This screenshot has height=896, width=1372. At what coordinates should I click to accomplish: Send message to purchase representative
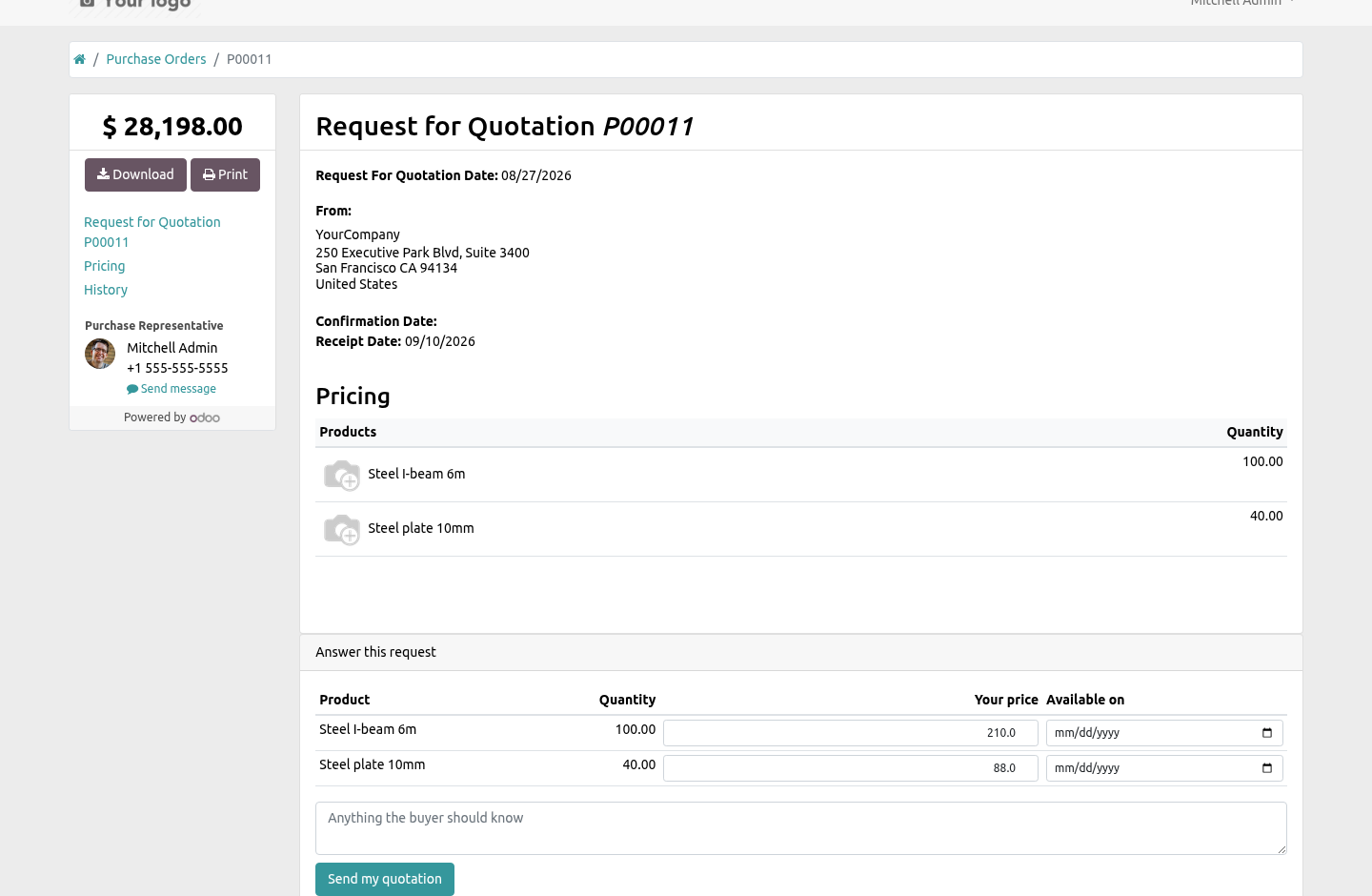click(171, 389)
